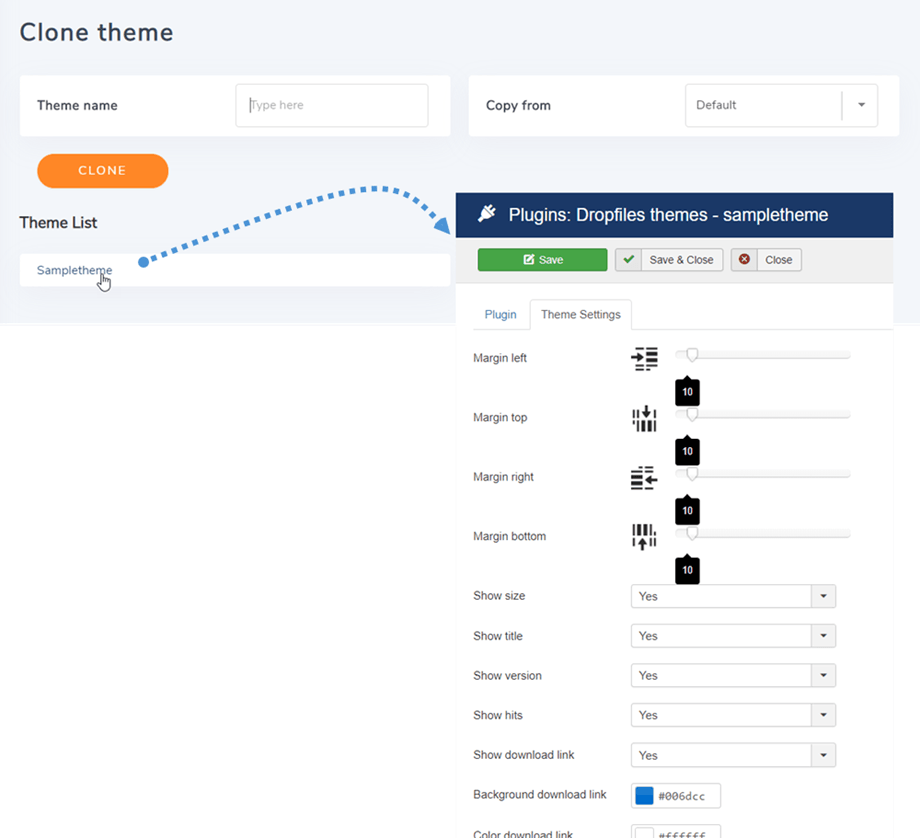
Task: Click the Margin left indent icon
Action: point(644,359)
